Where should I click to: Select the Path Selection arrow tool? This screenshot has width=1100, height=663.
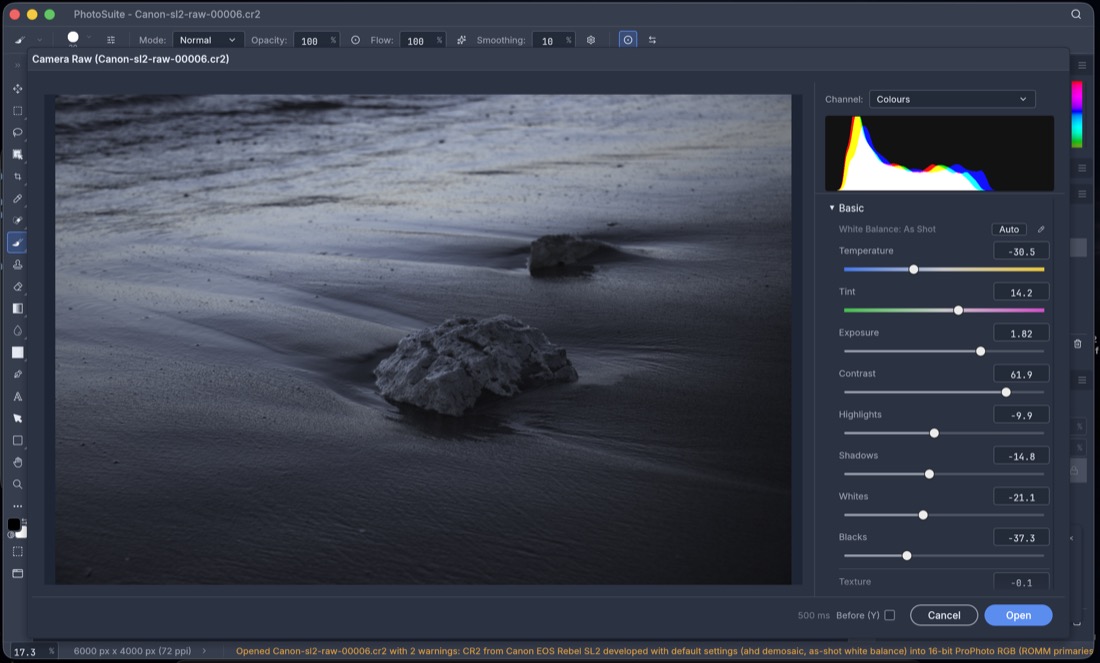click(x=18, y=418)
